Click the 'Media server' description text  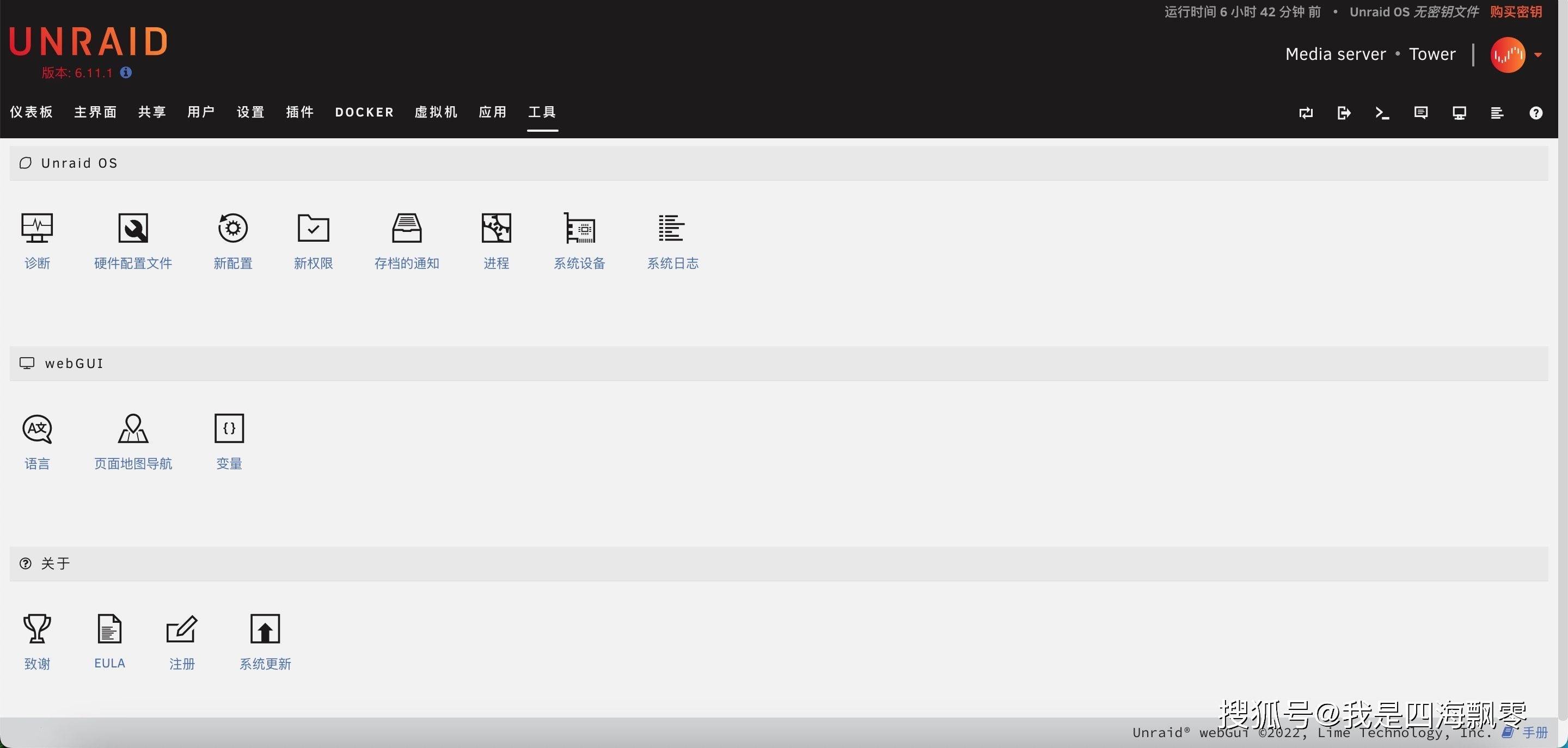tap(1336, 54)
